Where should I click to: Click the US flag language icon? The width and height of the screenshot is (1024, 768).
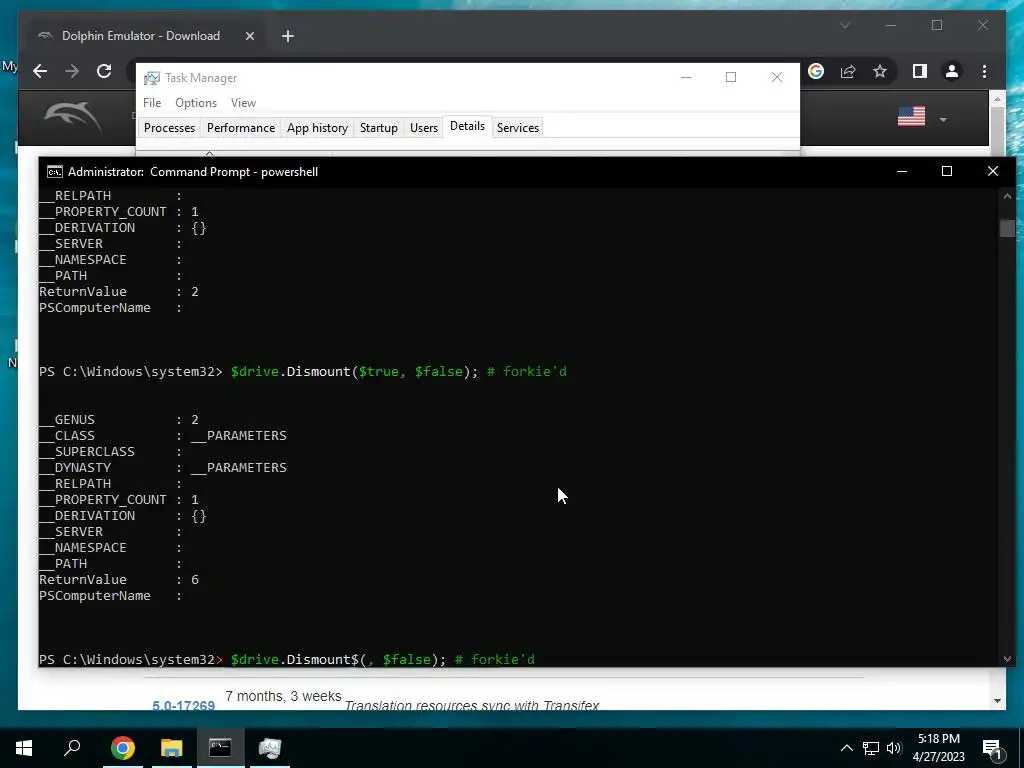(x=911, y=116)
